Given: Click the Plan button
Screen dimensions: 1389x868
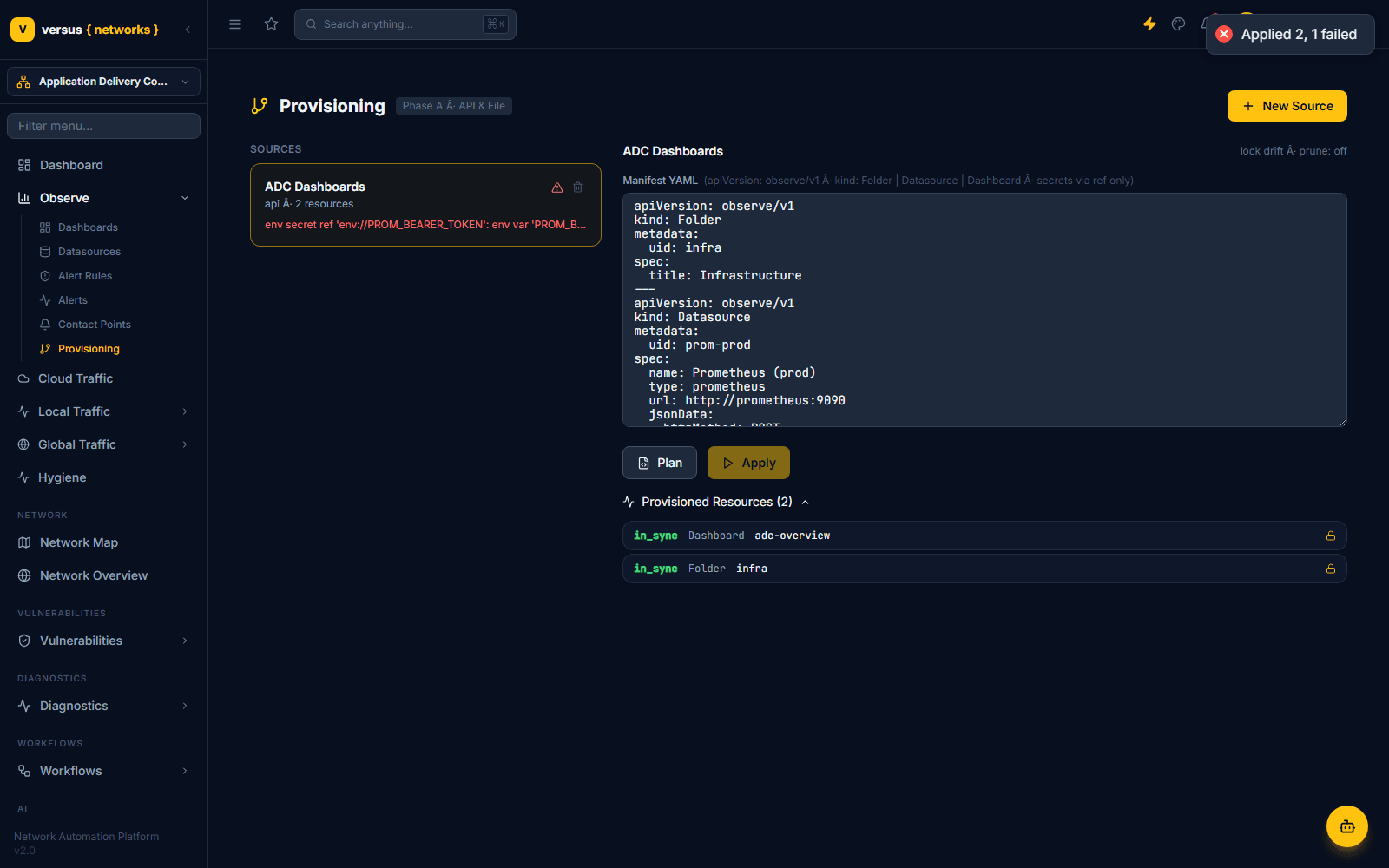Looking at the screenshot, I should 660,463.
